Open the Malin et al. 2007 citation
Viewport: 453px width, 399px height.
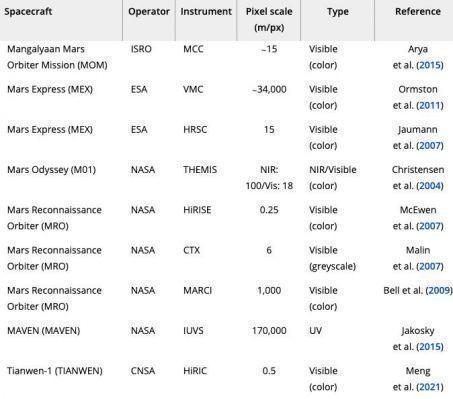(x=430, y=266)
